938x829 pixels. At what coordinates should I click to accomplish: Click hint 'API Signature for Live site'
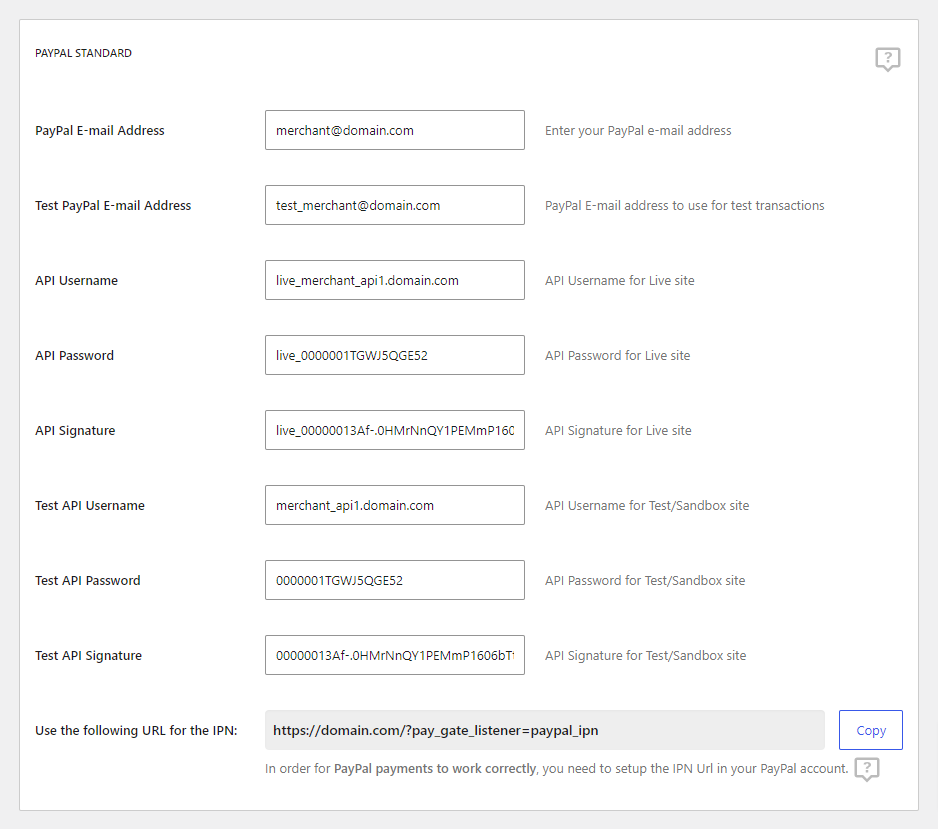618,431
